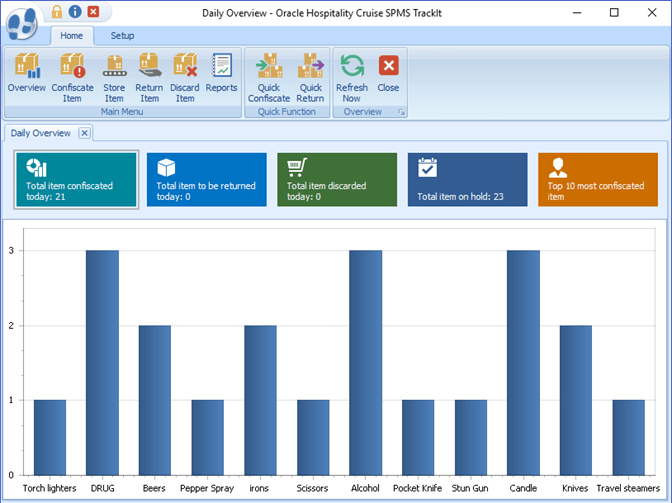This screenshot has height=503, width=672.
Task: Click the irons bar in chart
Action: pos(260,400)
